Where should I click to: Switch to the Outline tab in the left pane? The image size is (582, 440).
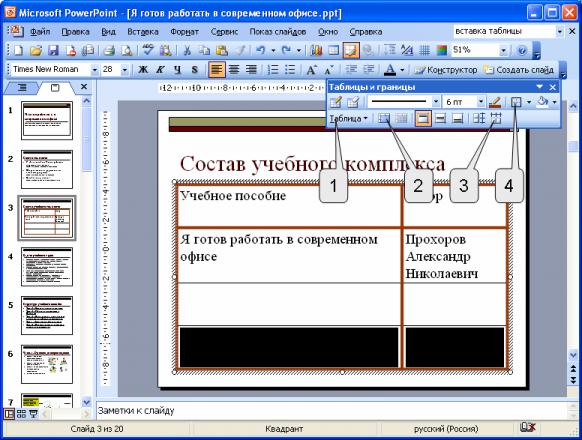[22, 88]
